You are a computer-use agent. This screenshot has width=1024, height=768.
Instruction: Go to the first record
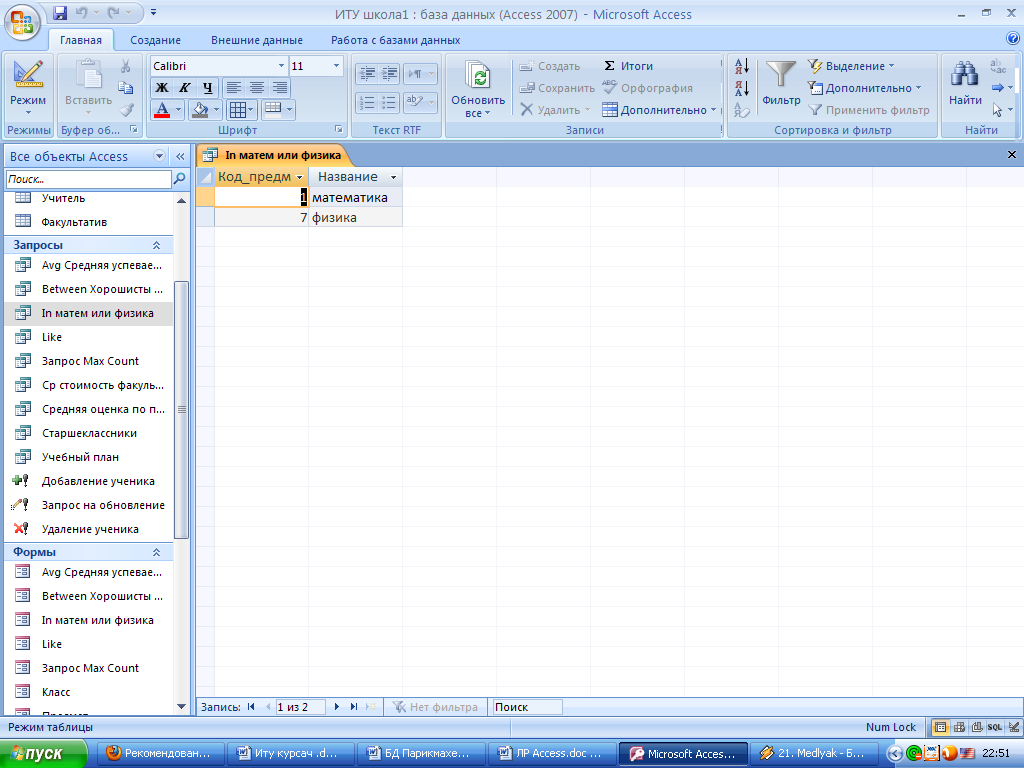tap(251, 707)
